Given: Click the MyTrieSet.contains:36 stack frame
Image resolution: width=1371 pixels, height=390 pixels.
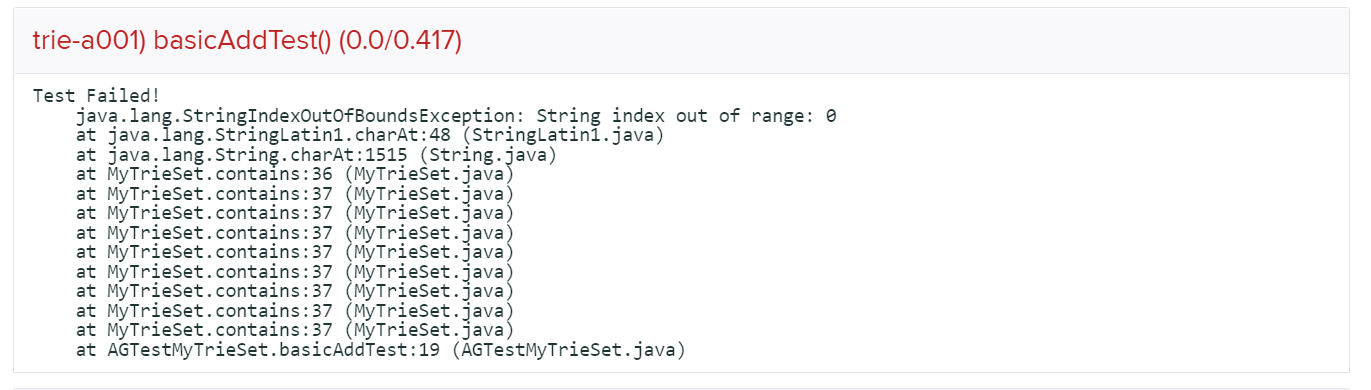Looking at the screenshot, I should (x=295, y=174).
